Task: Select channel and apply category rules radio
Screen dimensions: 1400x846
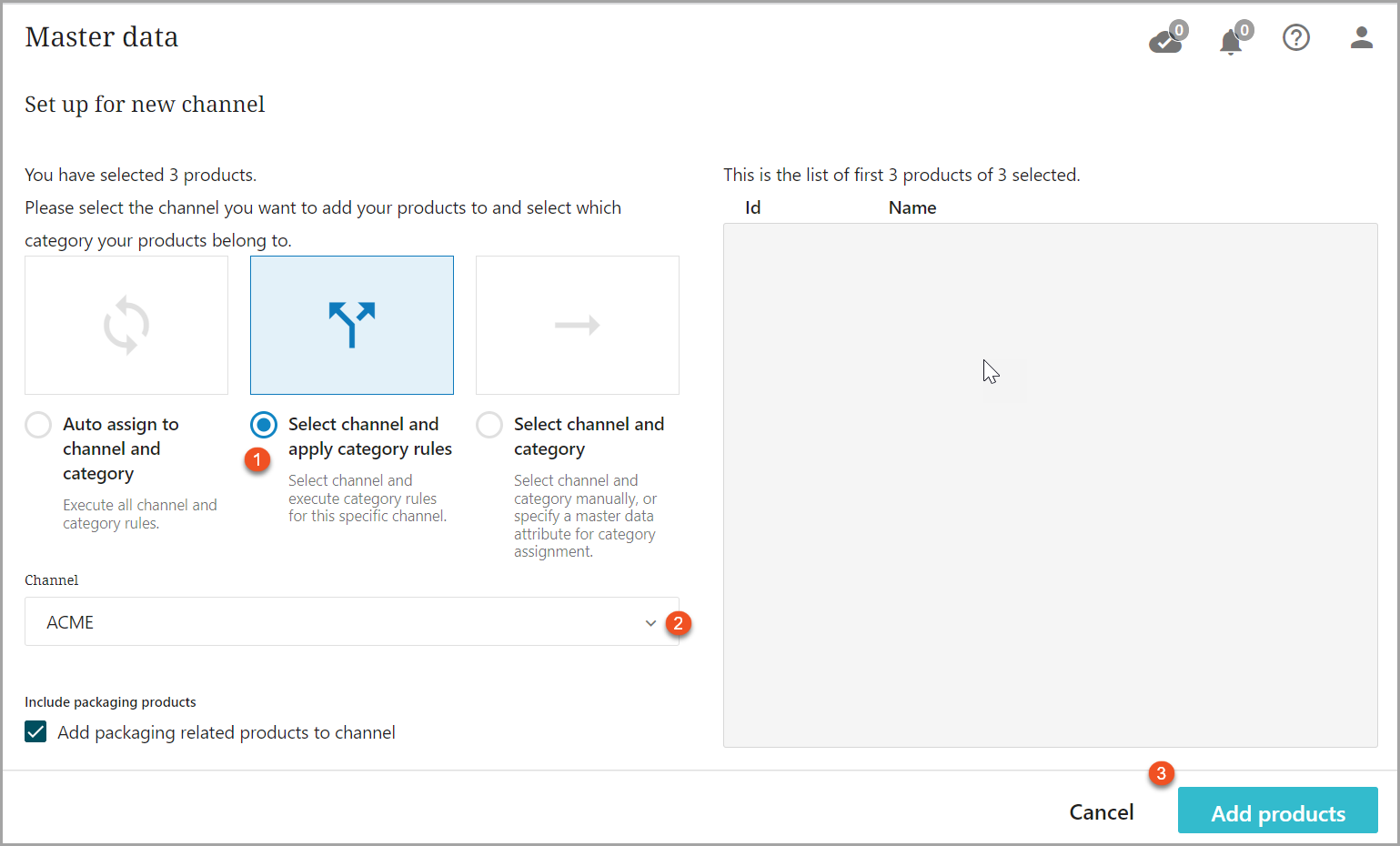Action: click(264, 425)
